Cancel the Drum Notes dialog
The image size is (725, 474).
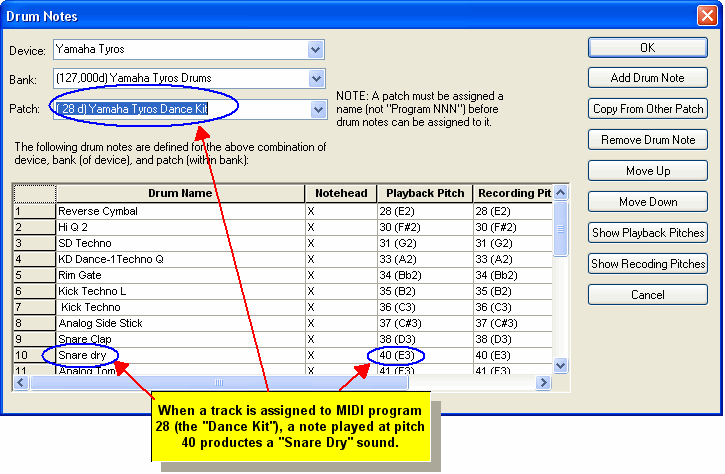point(647,295)
